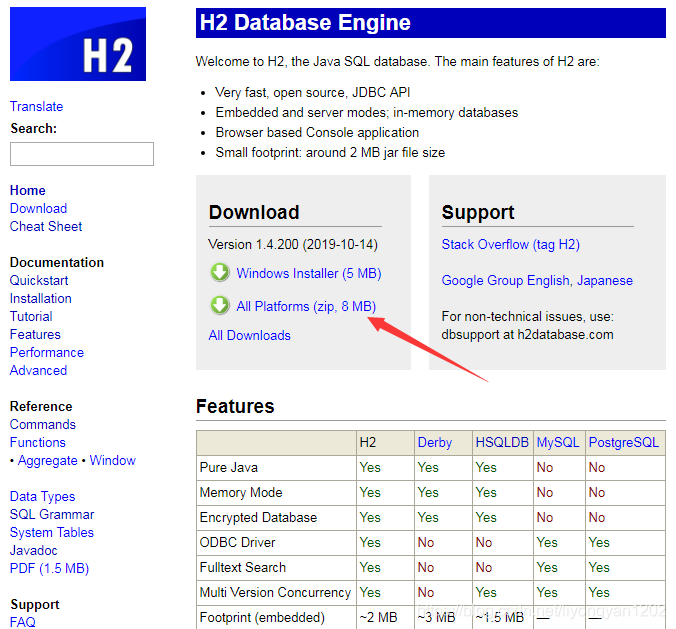This screenshot has width=676, height=629.
Task: Click the green download icon beside All Platforms
Action: 220,305
